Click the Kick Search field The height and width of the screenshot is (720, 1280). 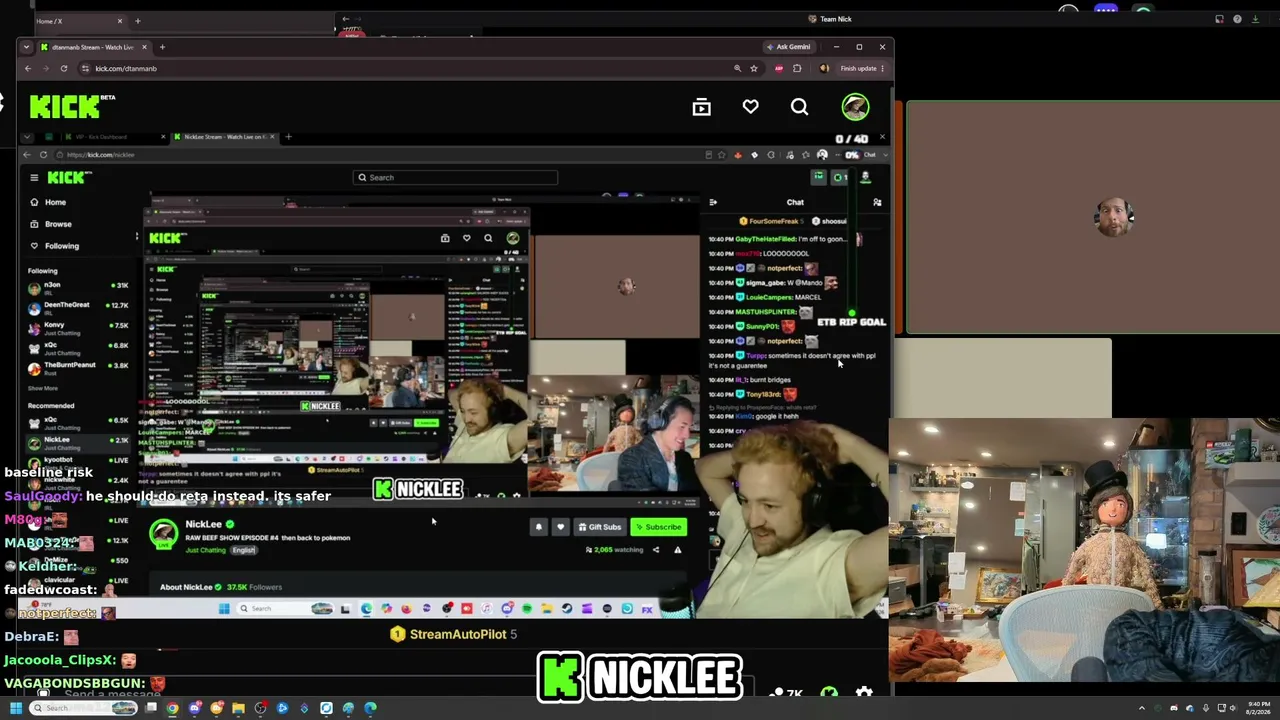(x=456, y=178)
